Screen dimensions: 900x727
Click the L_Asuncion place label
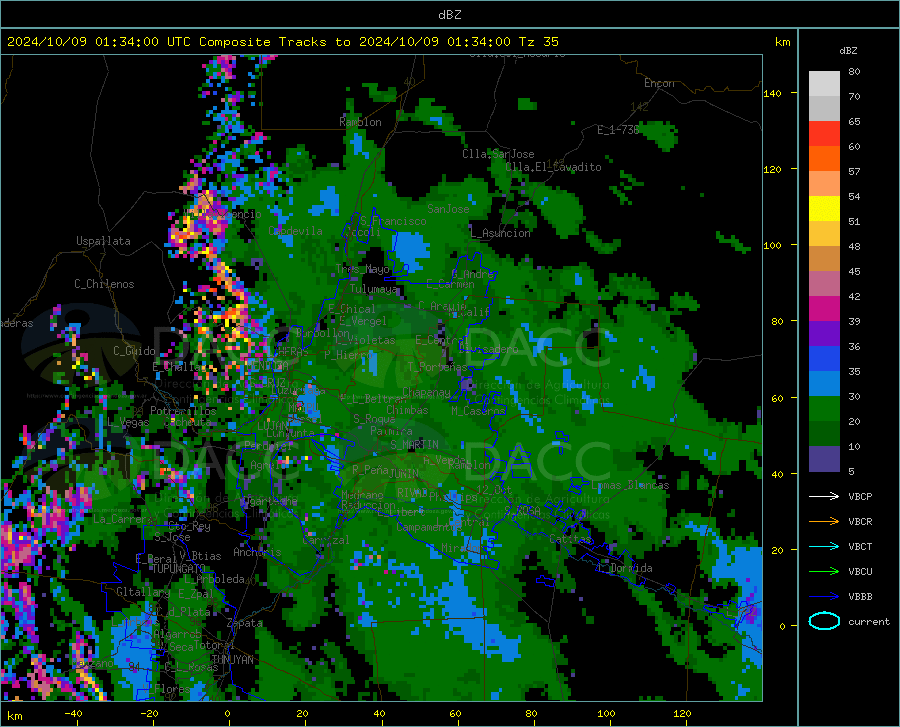(500, 233)
